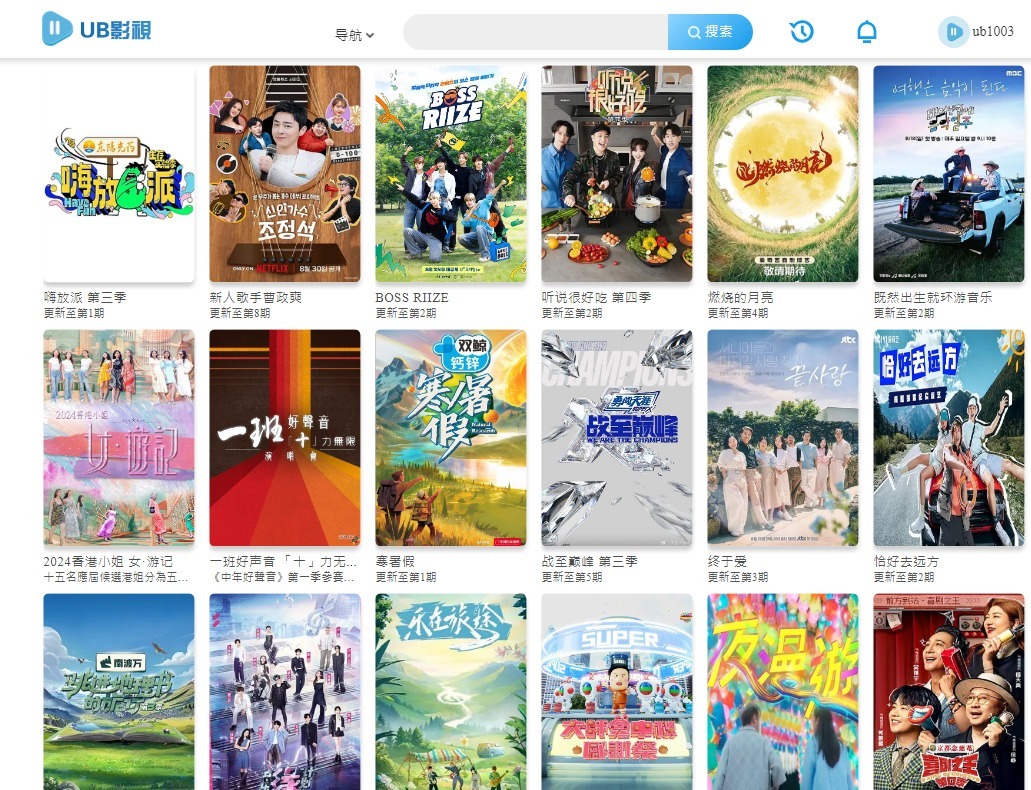The height and width of the screenshot is (790, 1031).
Task: Click 更新至第8期 under 新人歌手曹政奭
Action: point(240,313)
